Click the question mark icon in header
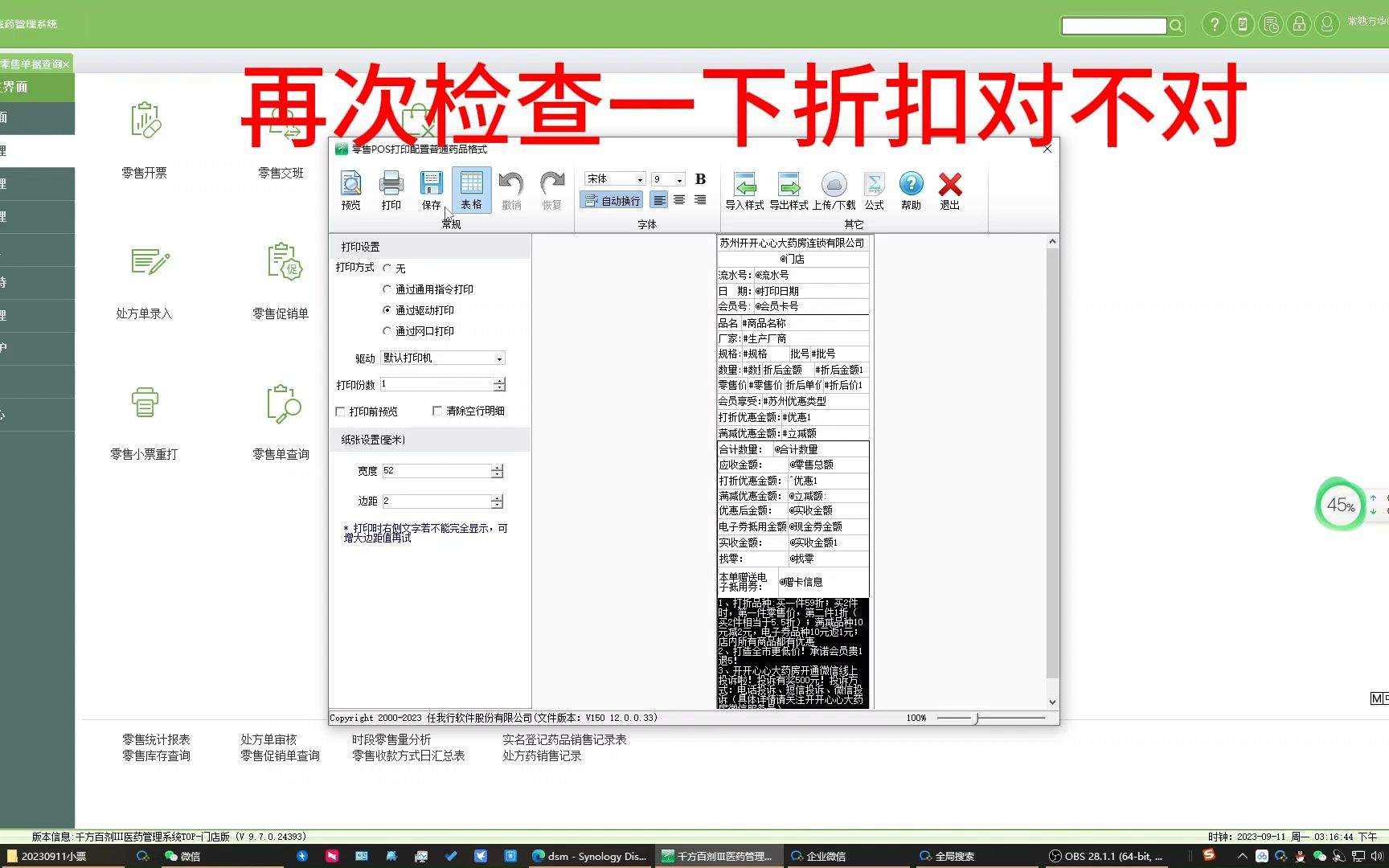The height and width of the screenshot is (868, 1389). tap(1215, 24)
